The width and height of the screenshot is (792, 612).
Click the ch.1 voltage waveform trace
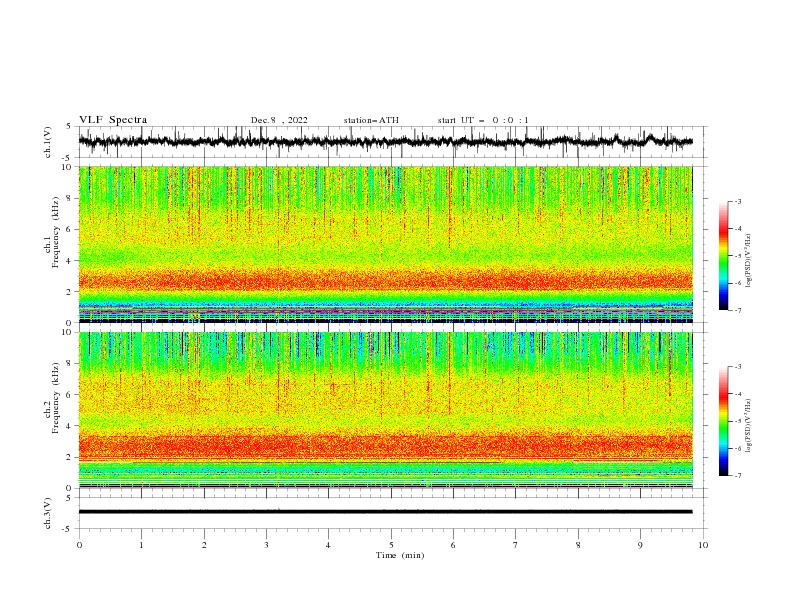coord(385,142)
